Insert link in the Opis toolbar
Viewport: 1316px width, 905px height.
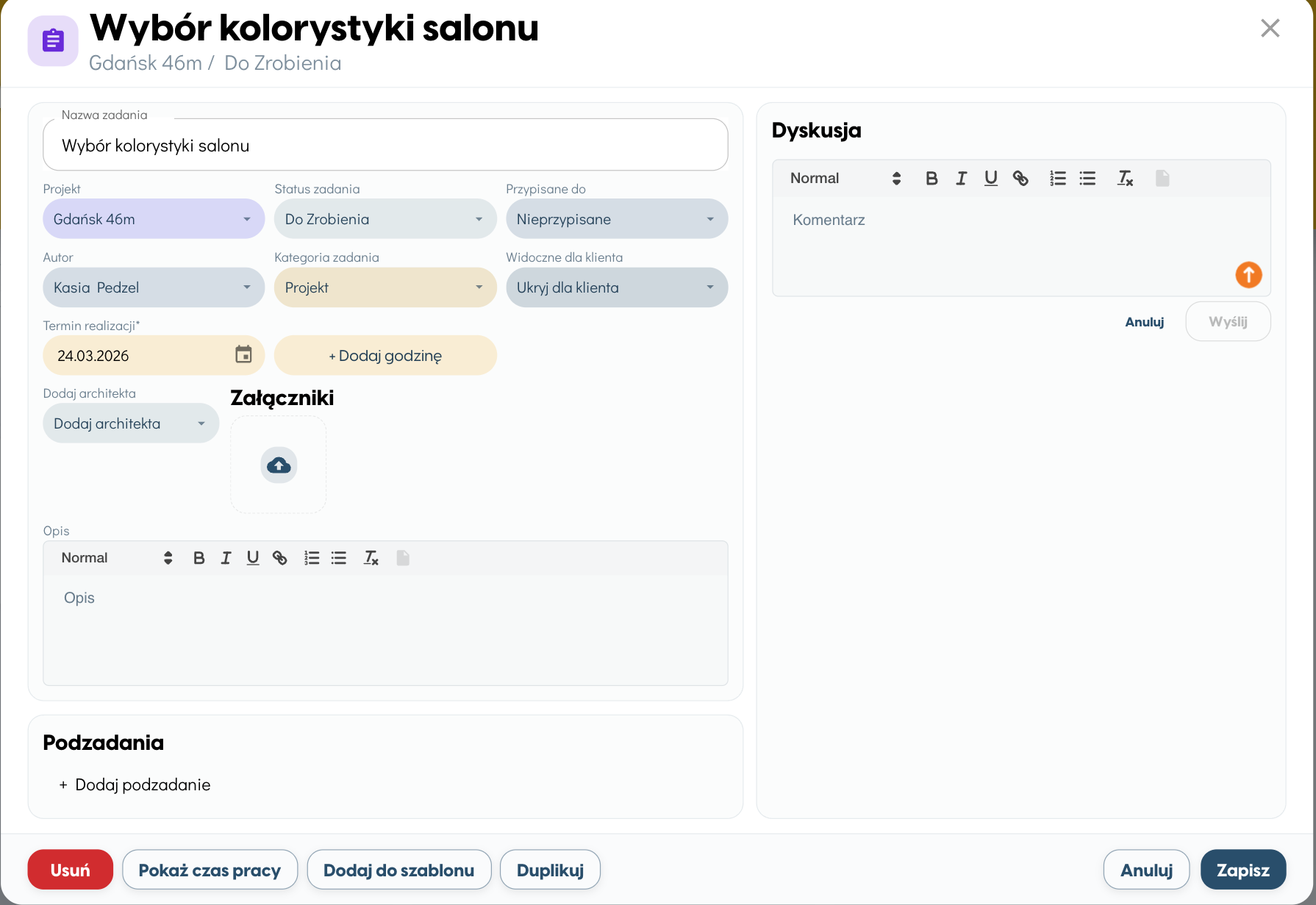coord(279,558)
